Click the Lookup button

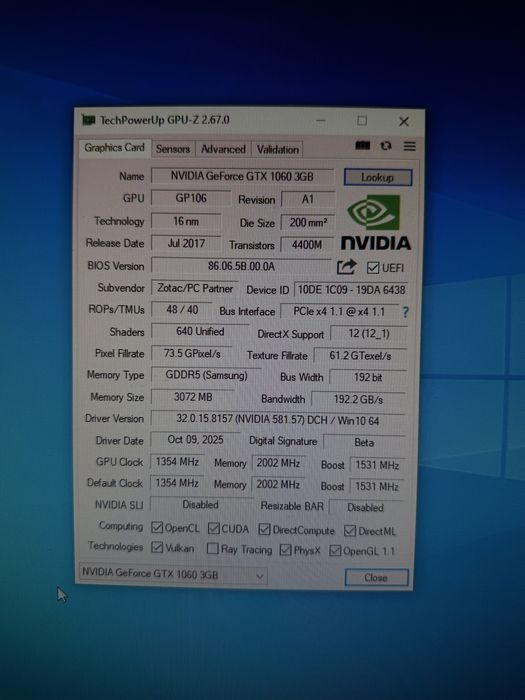pos(378,177)
